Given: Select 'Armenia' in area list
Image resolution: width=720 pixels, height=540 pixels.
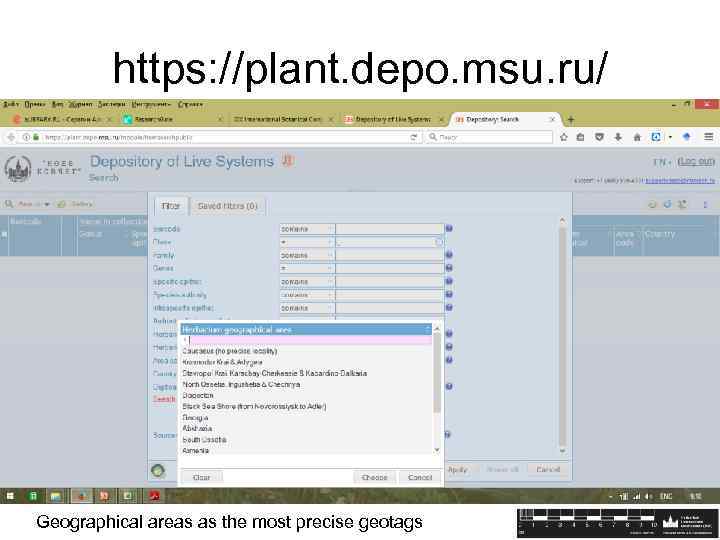Looking at the screenshot, I should click(x=196, y=450).
